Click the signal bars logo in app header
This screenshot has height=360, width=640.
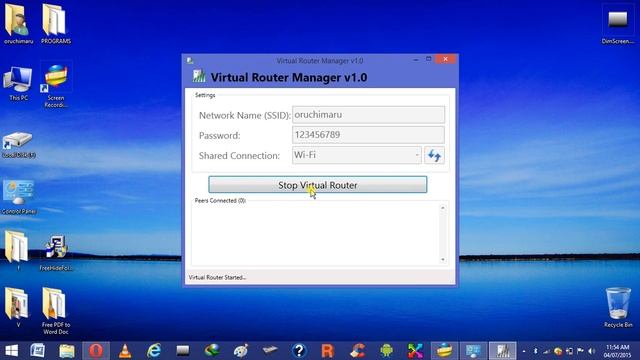point(199,76)
